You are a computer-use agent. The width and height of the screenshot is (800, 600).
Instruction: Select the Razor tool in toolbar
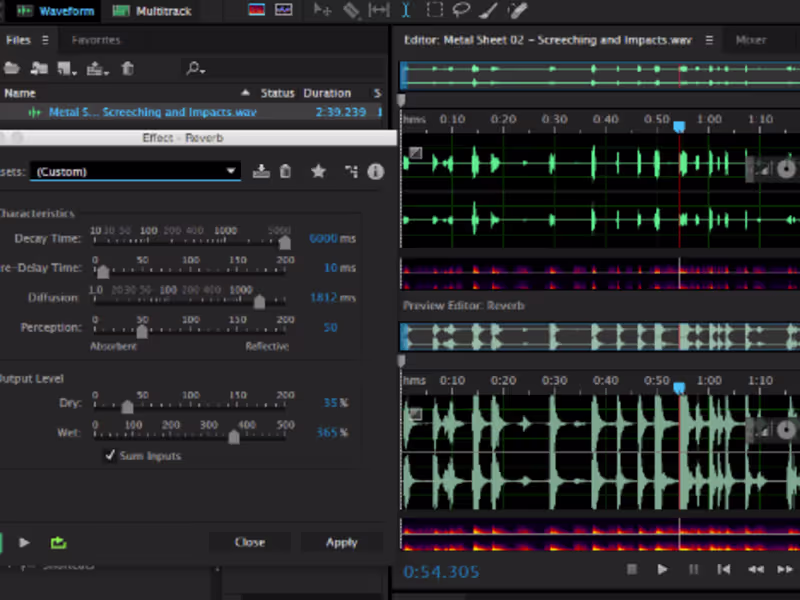351,10
